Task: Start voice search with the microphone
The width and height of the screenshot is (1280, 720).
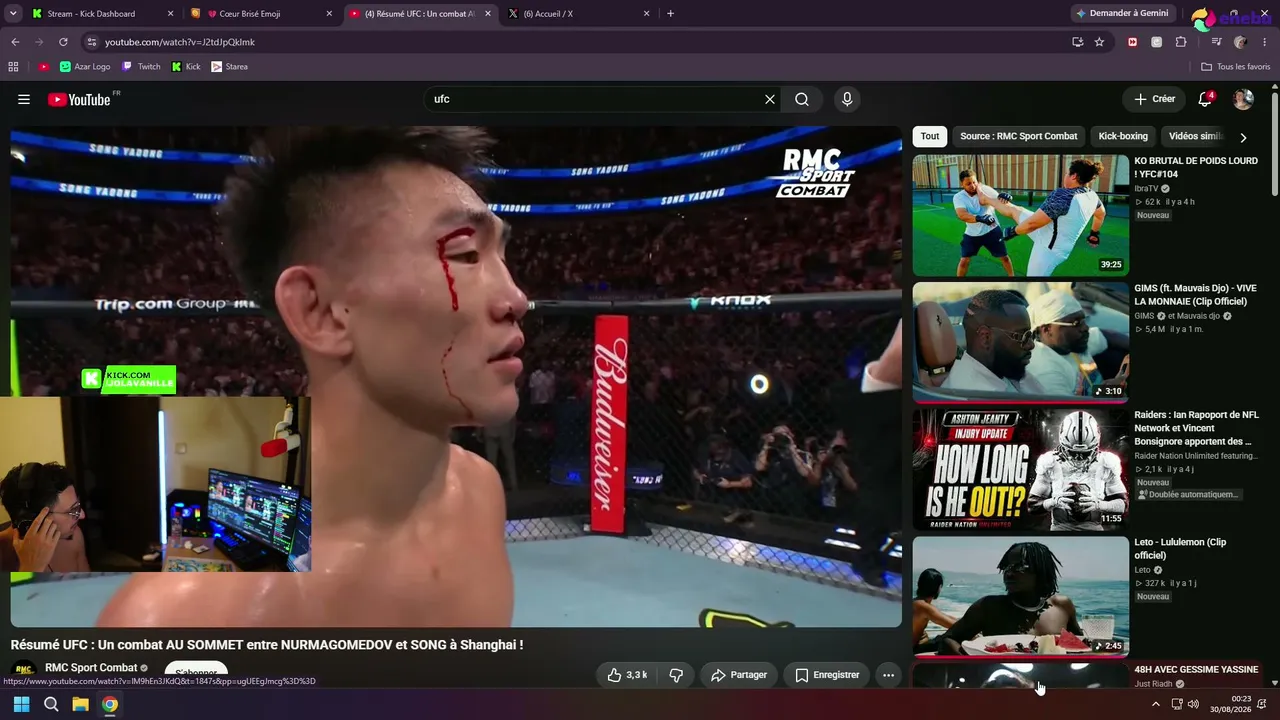Action: (847, 99)
